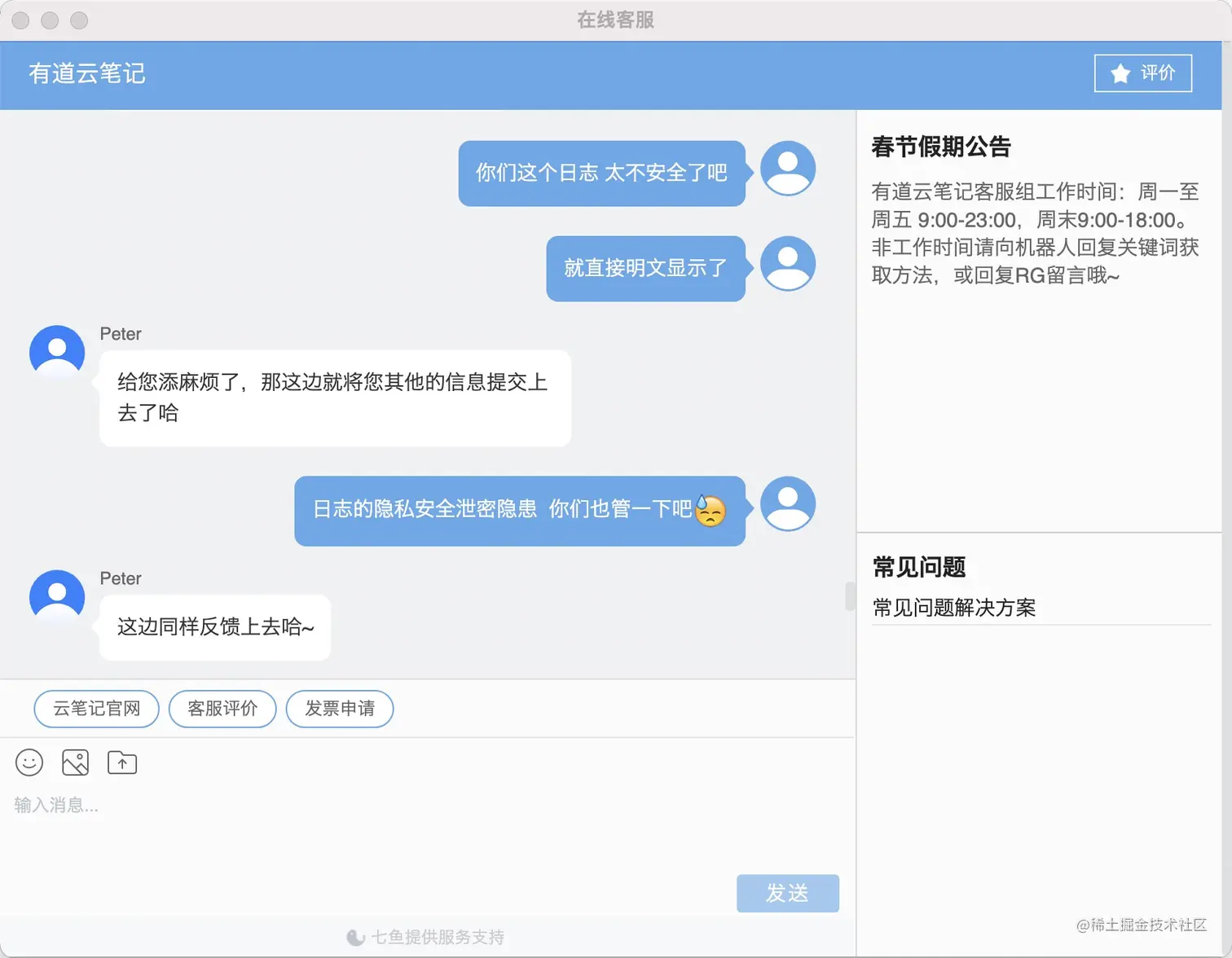Maximize the 在线客服 window

79,20
